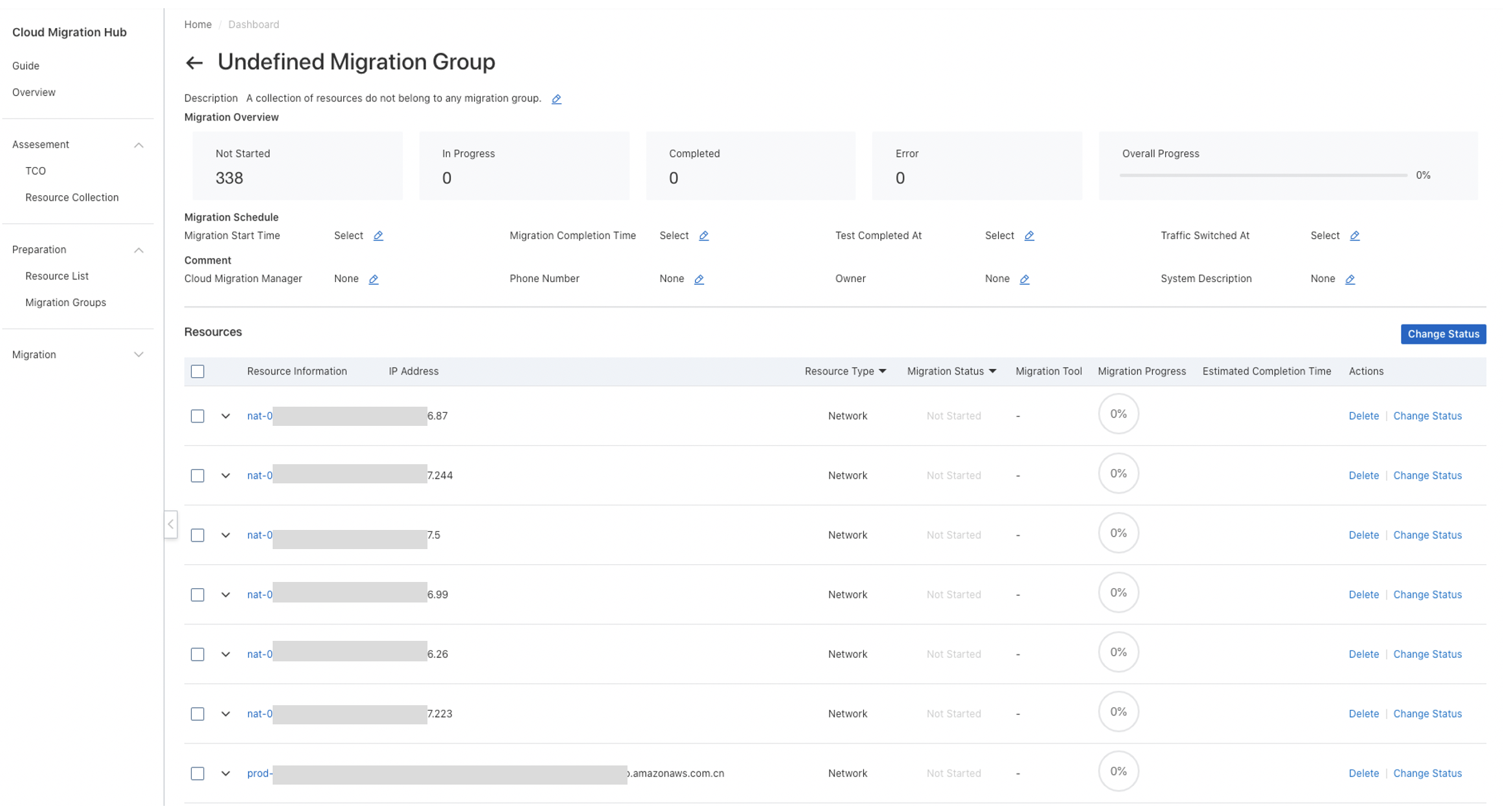Click Select next to Migration Start Time
The image size is (1503, 812).
click(x=349, y=236)
